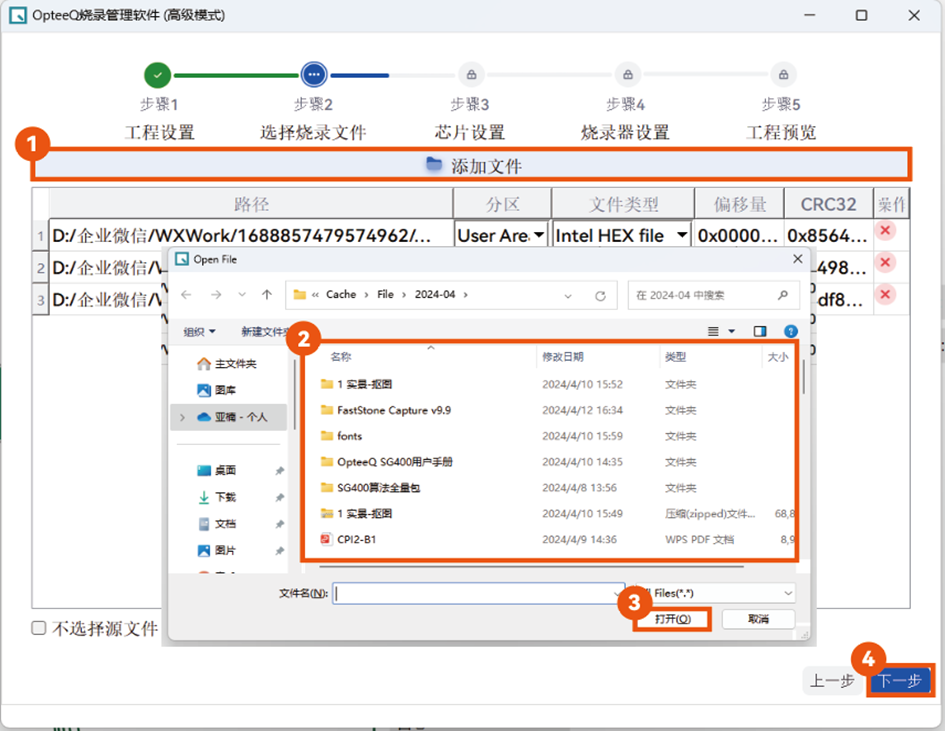This screenshot has width=945, height=731.
Task: Click the 添加文件 button
Action: coord(474,165)
